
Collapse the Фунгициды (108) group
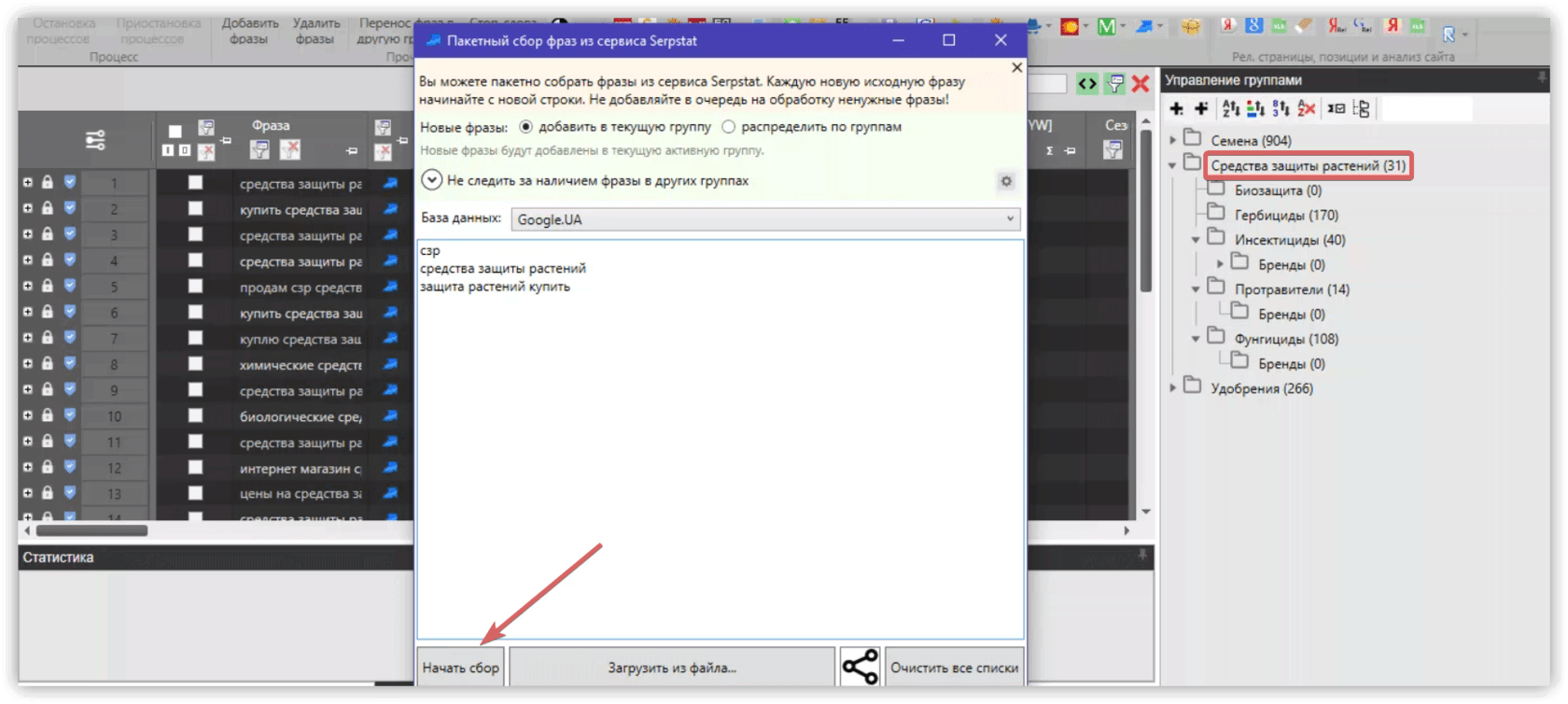tap(1196, 339)
